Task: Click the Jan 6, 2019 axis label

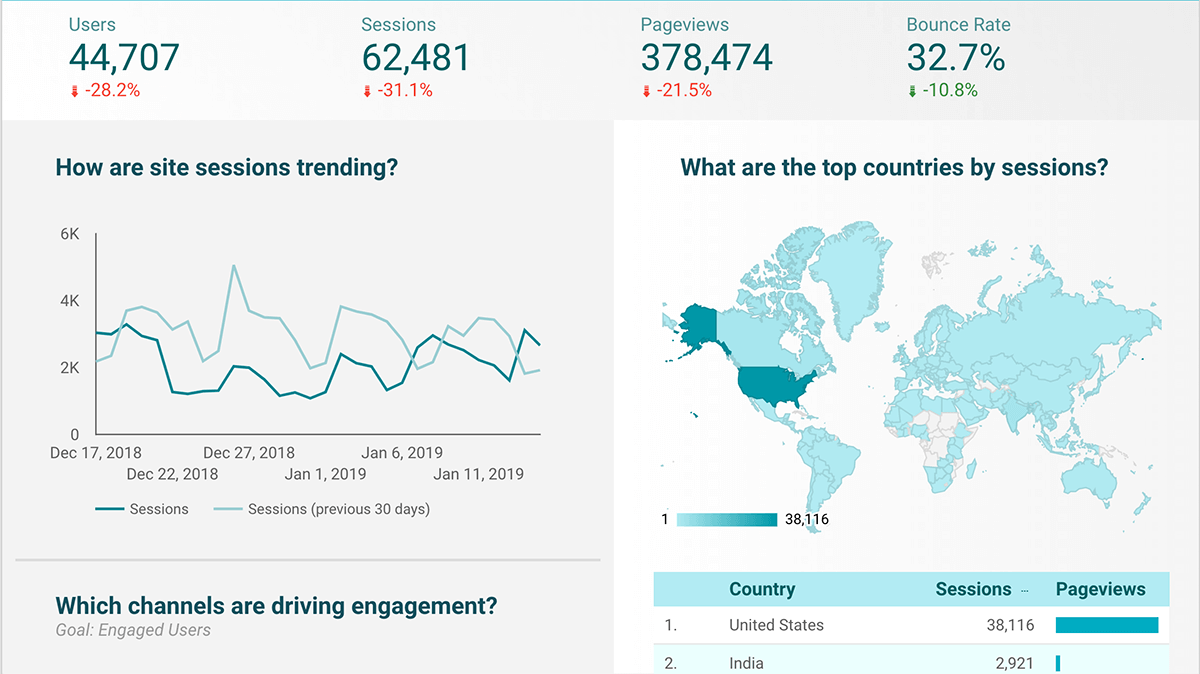Action: 402,453
